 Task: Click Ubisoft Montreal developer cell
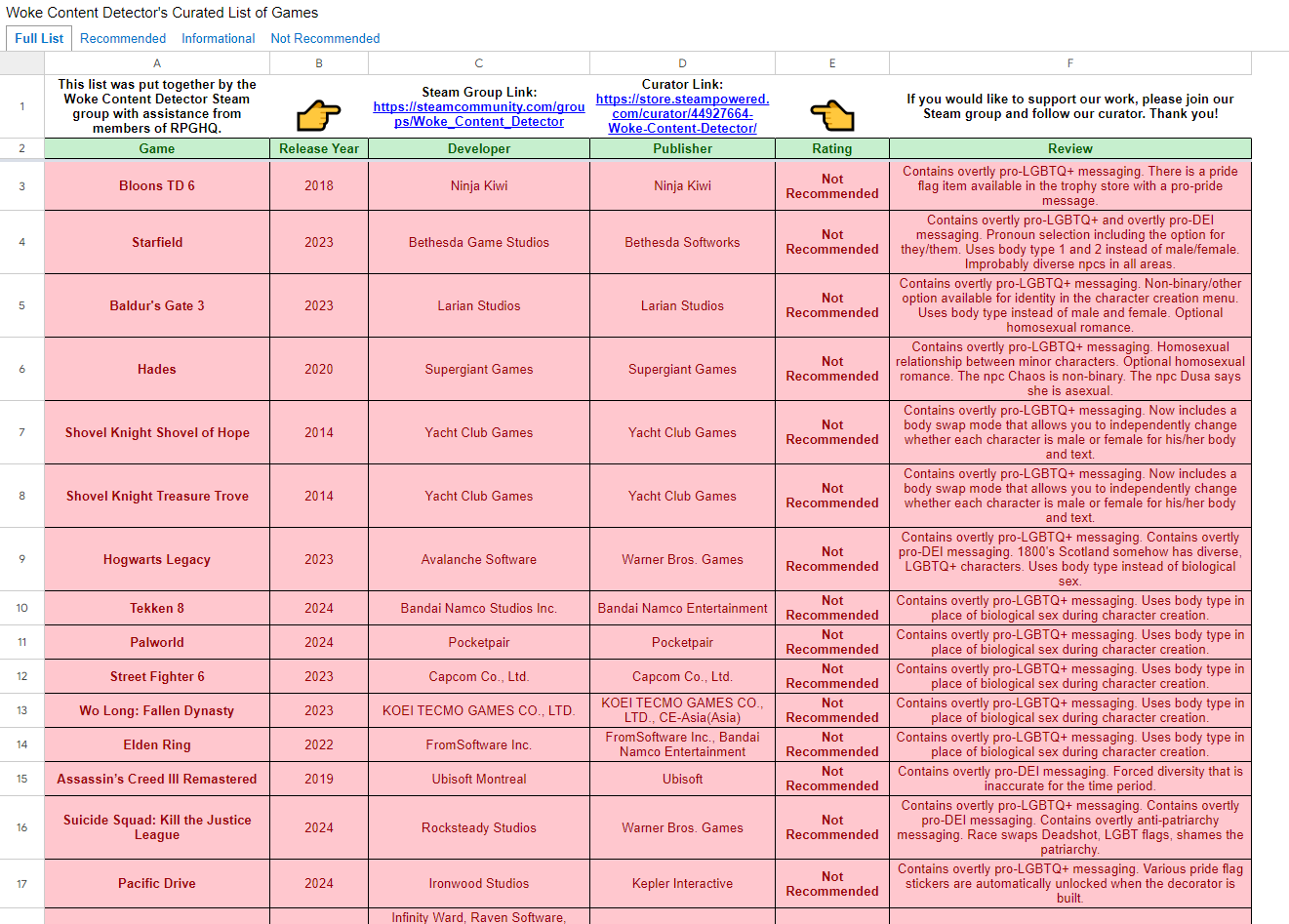click(479, 779)
